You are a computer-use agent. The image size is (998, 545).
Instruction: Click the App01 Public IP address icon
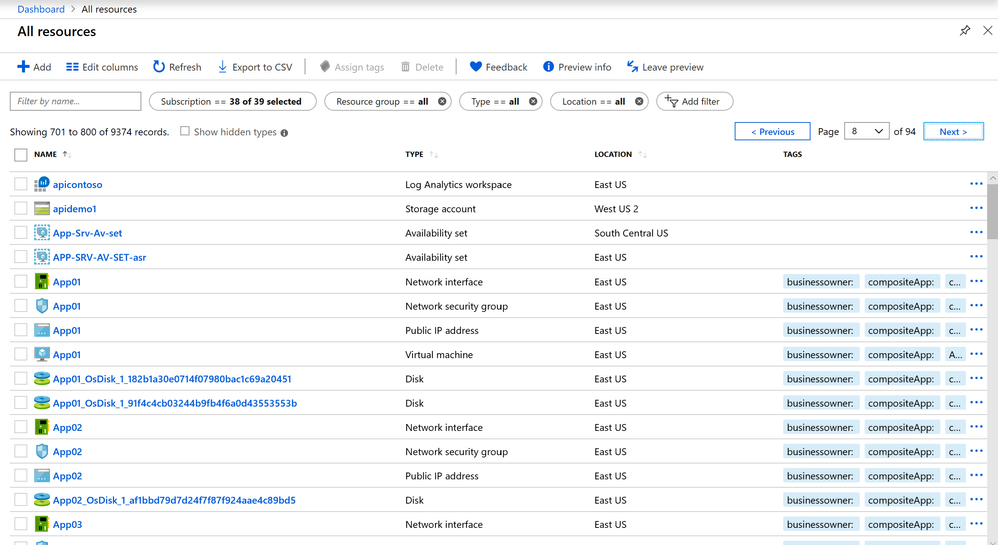pyautogui.click(x=41, y=330)
